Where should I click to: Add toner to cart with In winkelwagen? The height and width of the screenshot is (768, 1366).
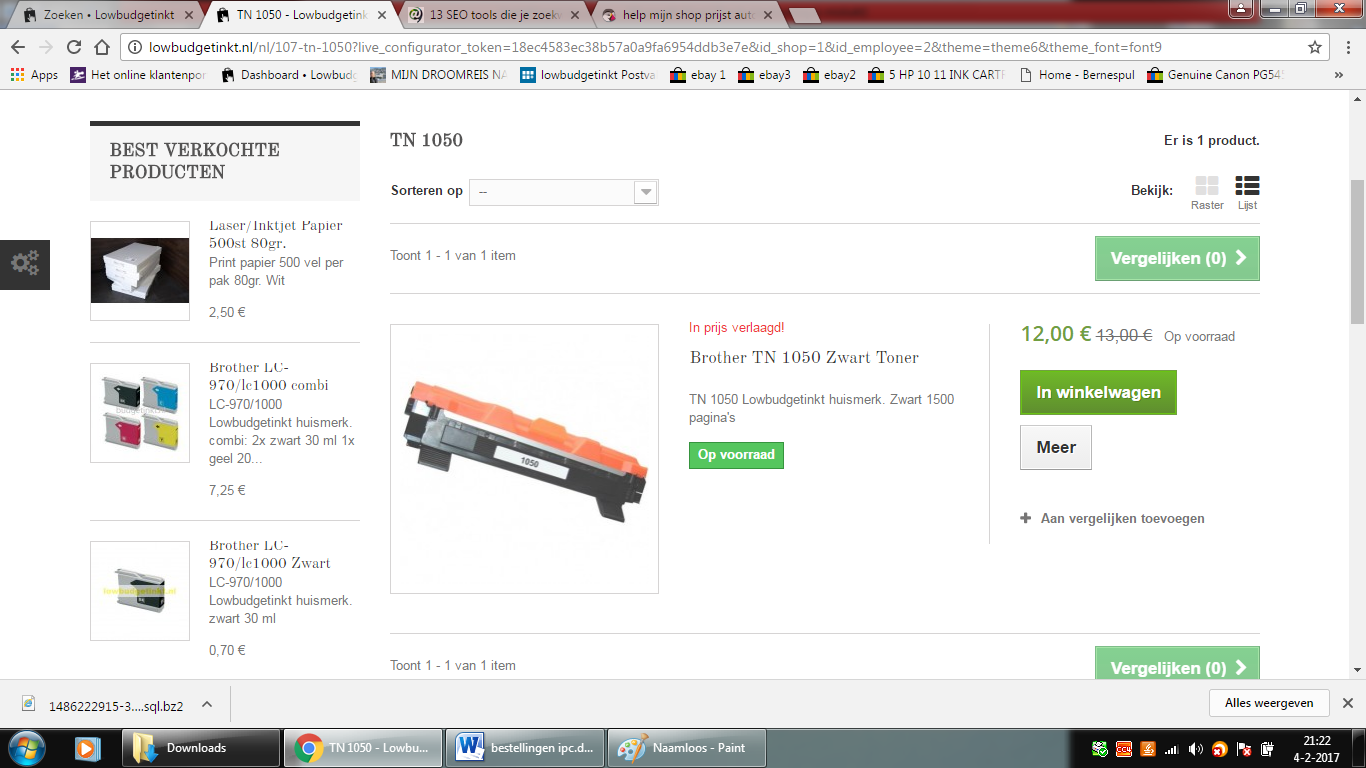(x=1098, y=392)
